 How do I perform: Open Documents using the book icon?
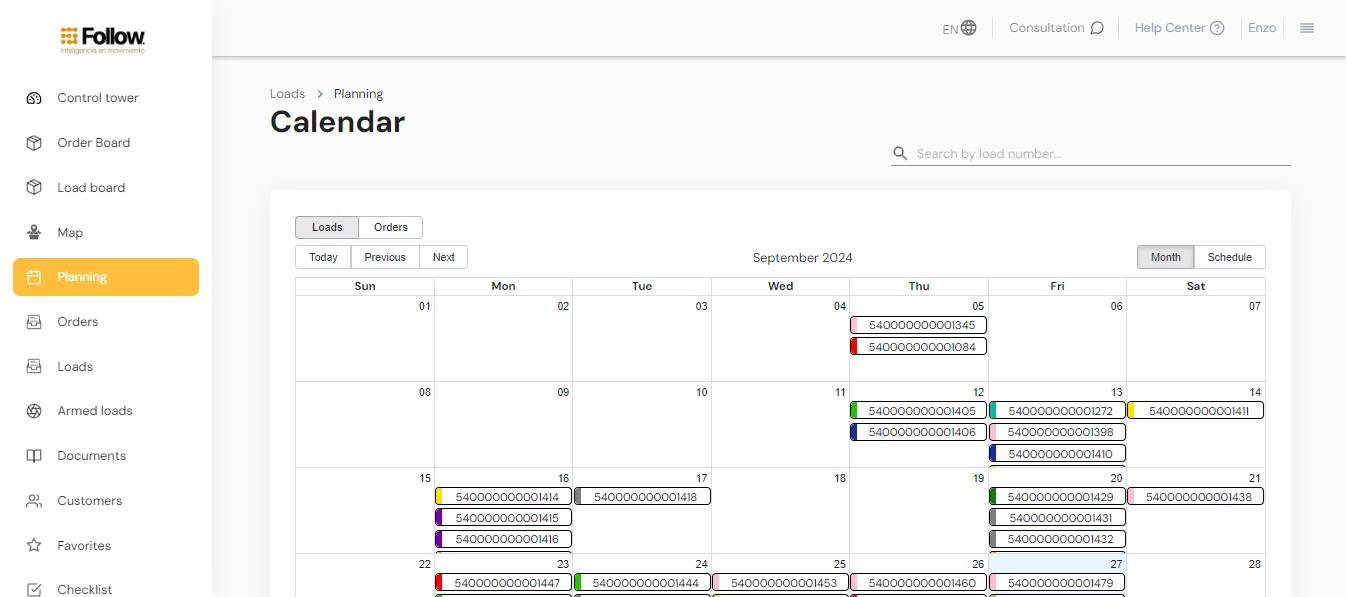pos(34,456)
